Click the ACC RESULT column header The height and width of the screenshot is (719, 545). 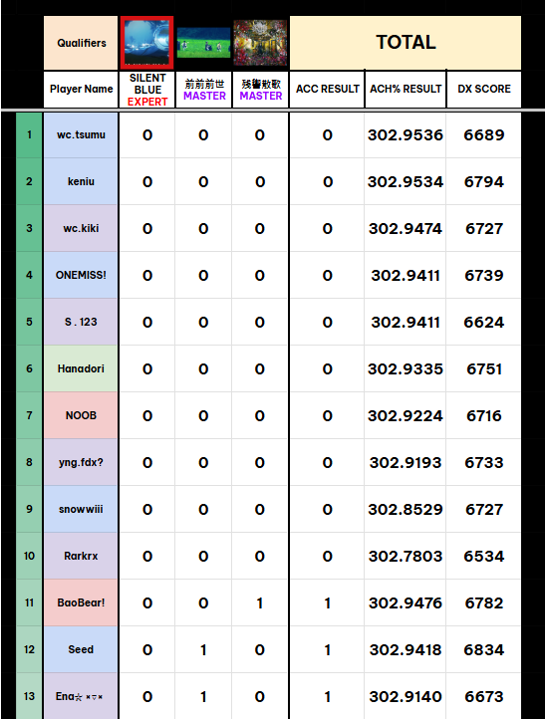327,89
